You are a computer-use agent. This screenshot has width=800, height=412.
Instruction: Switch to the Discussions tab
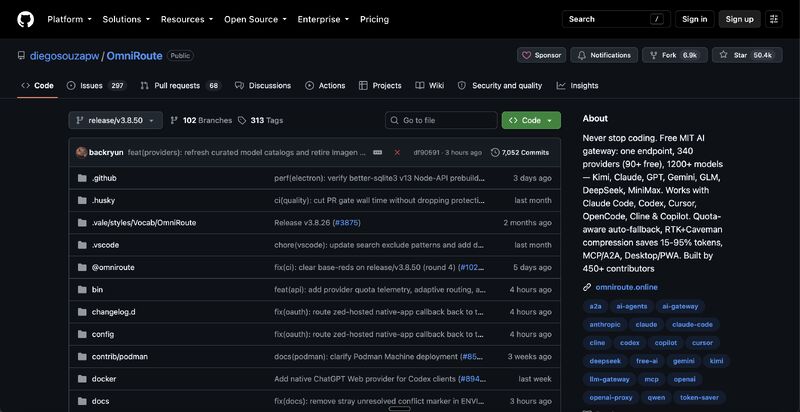click(x=263, y=86)
